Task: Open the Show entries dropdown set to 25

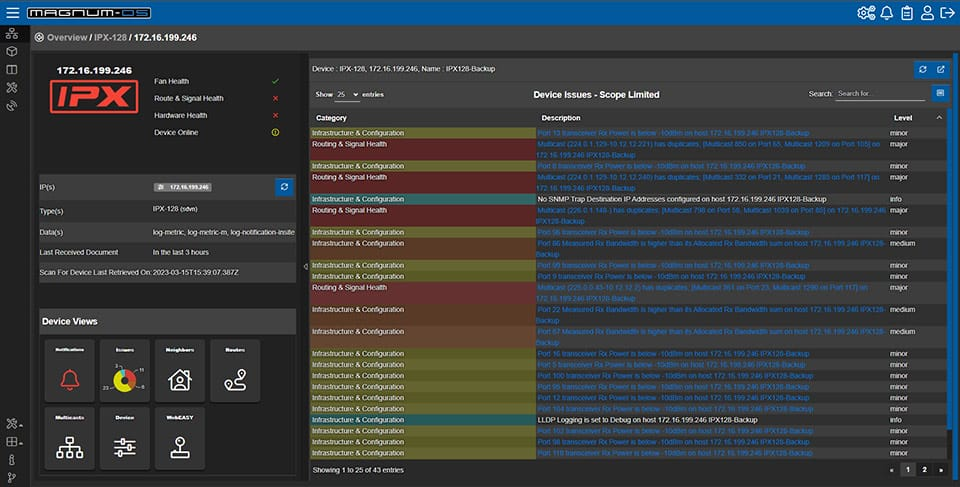Action: (347, 94)
